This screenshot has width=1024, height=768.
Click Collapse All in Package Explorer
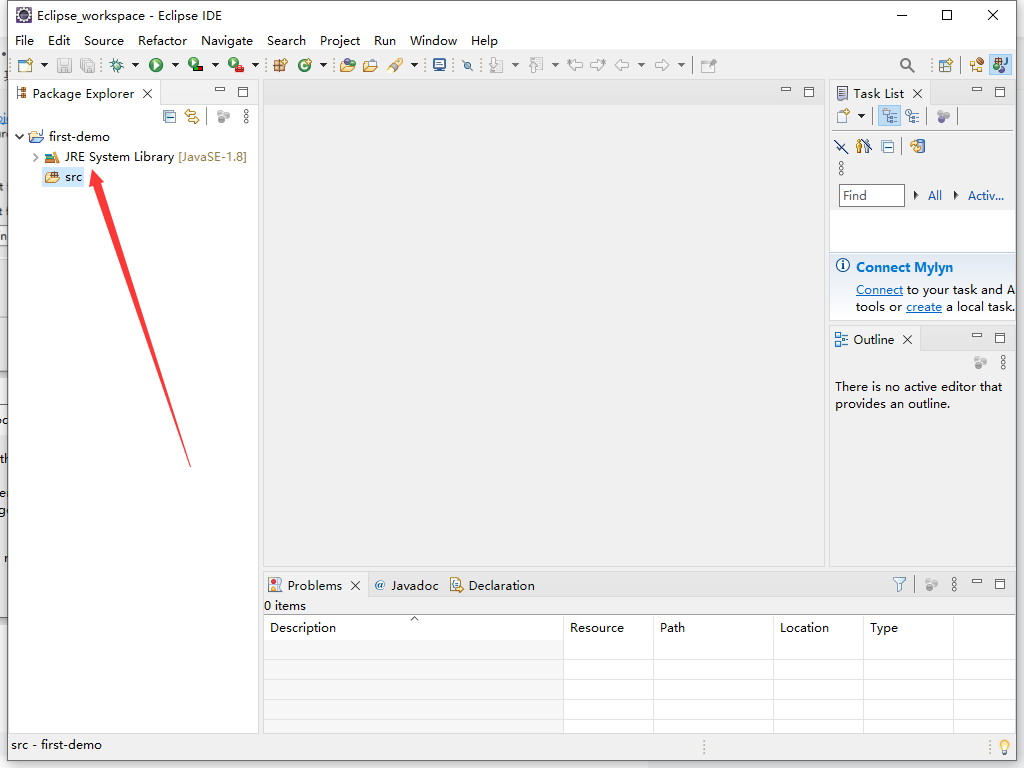[x=170, y=117]
